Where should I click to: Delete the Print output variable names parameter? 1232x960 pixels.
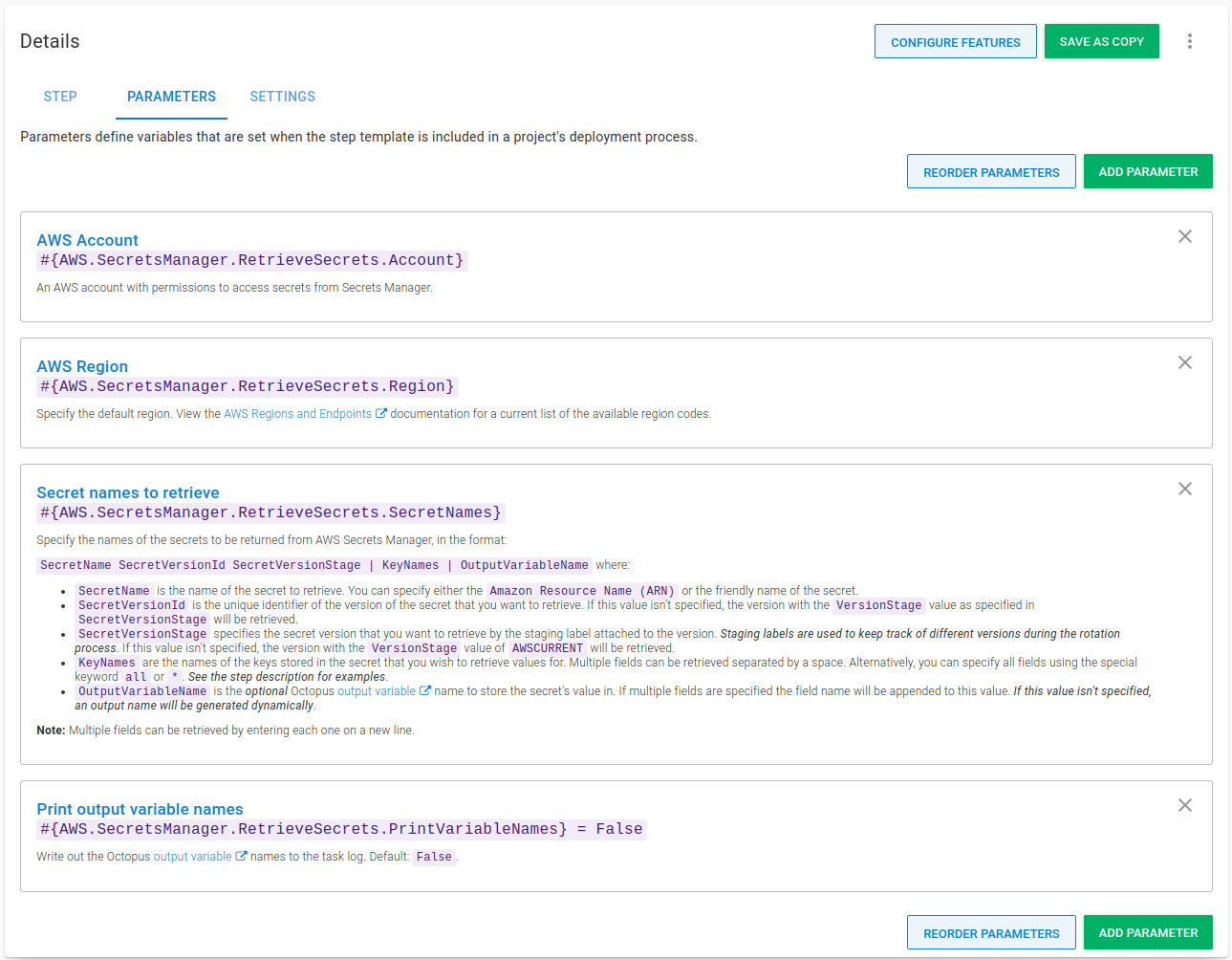pyautogui.click(x=1184, y=805)
